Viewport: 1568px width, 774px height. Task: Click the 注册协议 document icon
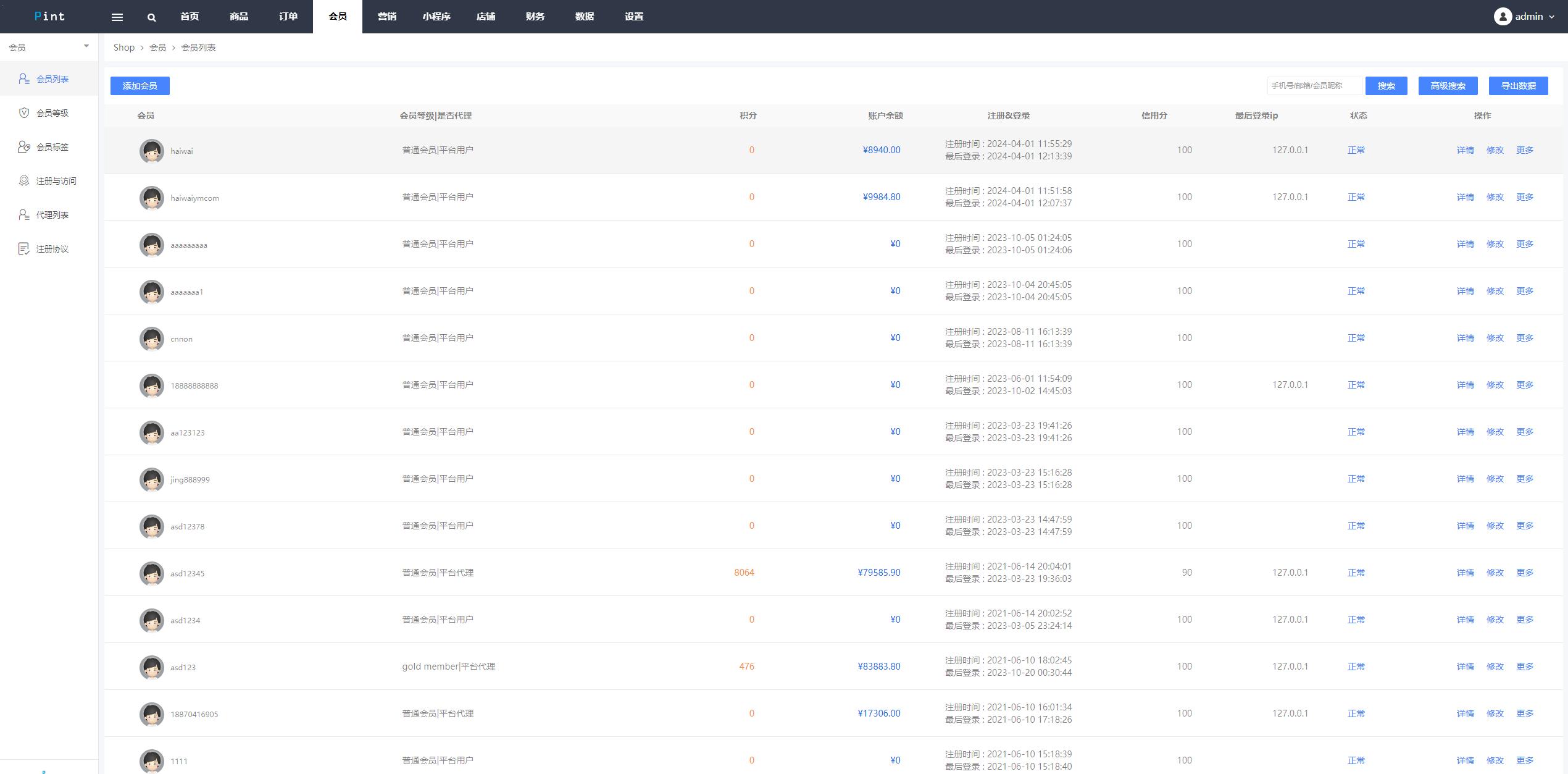pyautogui.click(x=24, y=248)
